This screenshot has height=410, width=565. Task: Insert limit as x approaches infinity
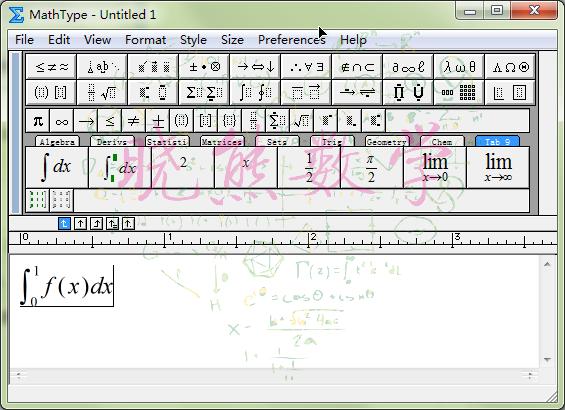[x=498, y=167]
